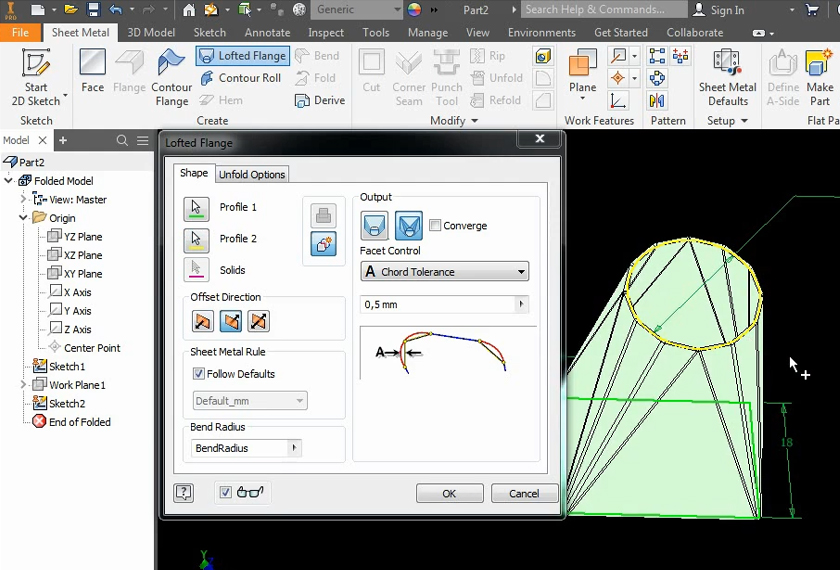The height and width of the screenshot is (570, 840).
Task: Click the Profile 2 selection arrow
Action: click(197, 239)
